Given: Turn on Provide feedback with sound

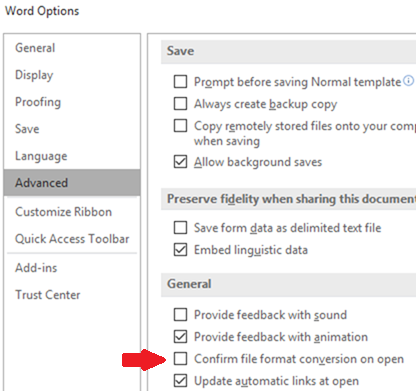Looking at the screenshot, I should [180, 314].
